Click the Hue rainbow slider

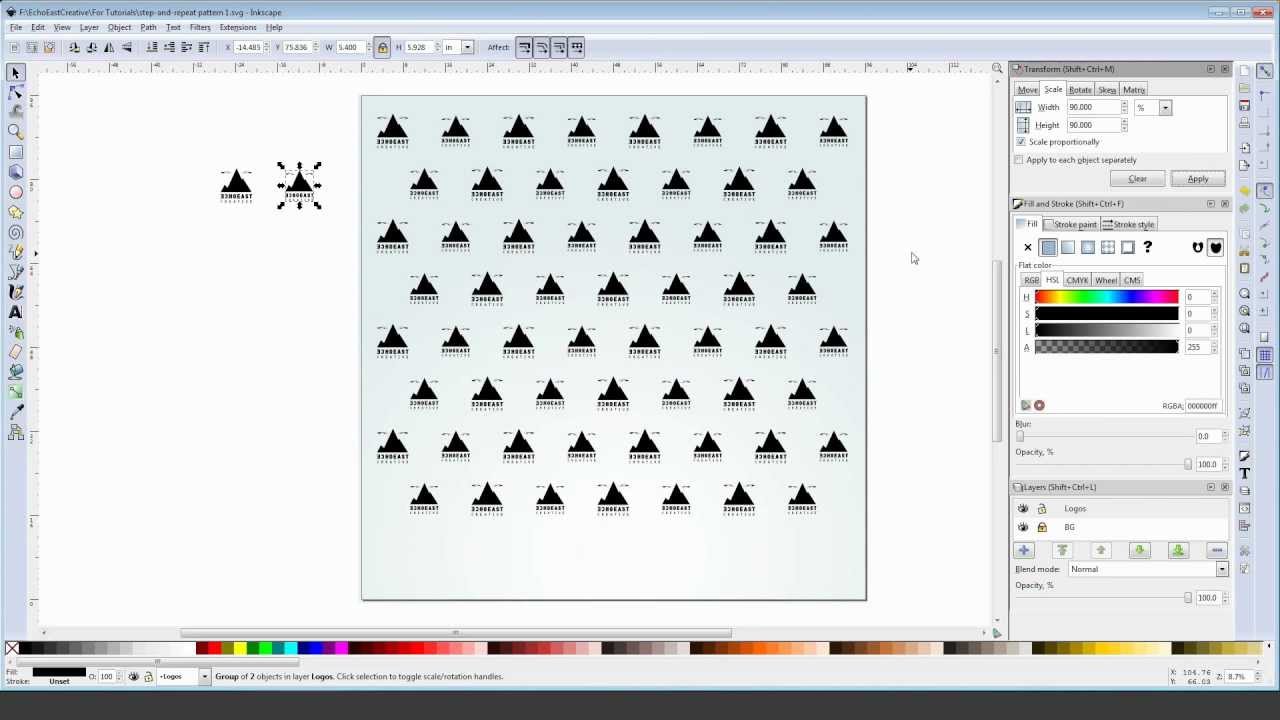(x=1107, y=297)
